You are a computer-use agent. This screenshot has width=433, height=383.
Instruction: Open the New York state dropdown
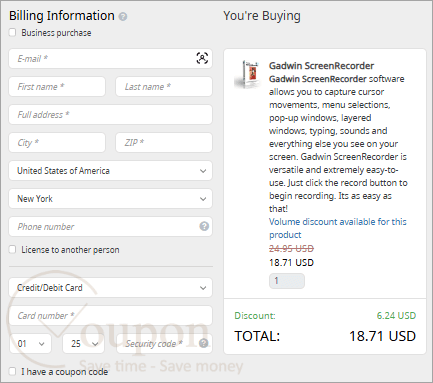pyautogui.click(x=110, y=199)
